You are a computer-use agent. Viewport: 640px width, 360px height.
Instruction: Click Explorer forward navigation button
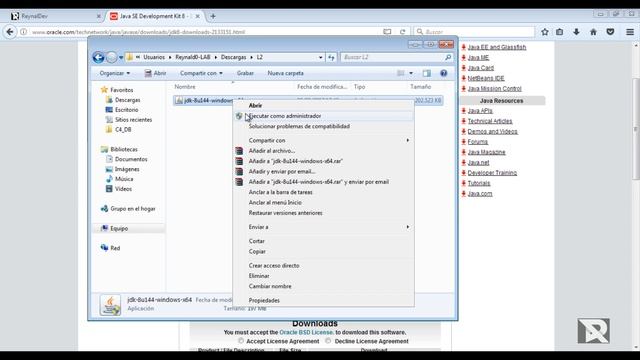tap(111, 58)
